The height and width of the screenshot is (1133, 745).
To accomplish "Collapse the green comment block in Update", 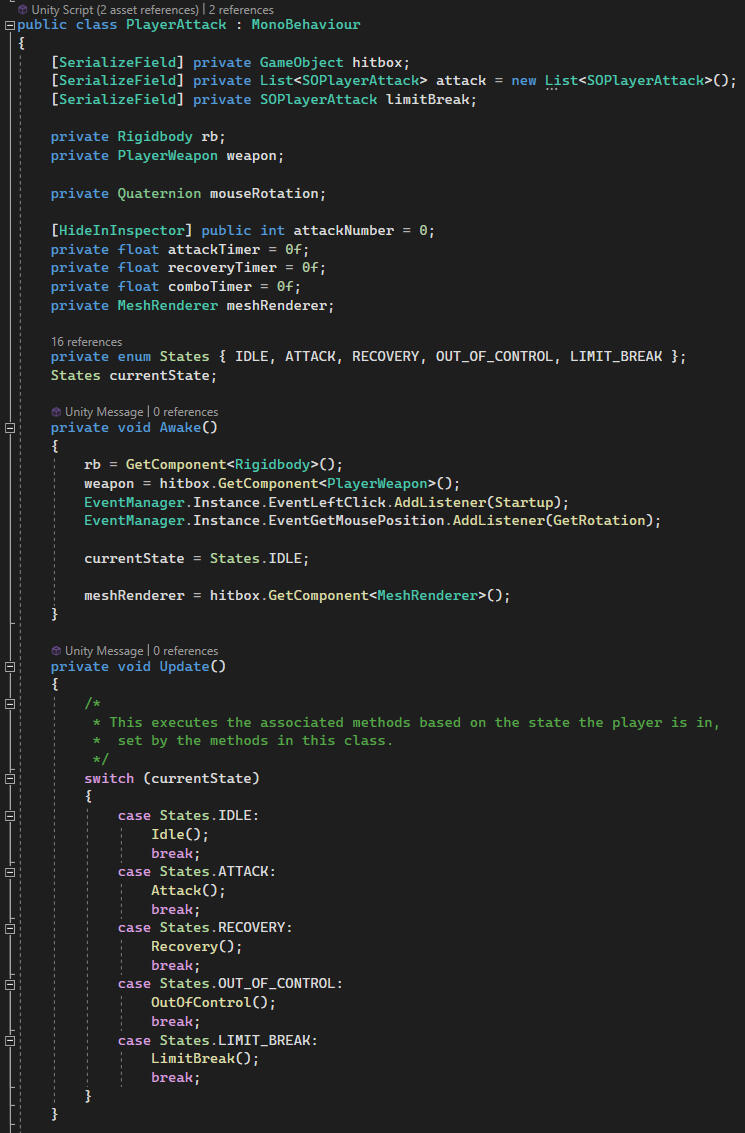I will click(x=9, y=704).
